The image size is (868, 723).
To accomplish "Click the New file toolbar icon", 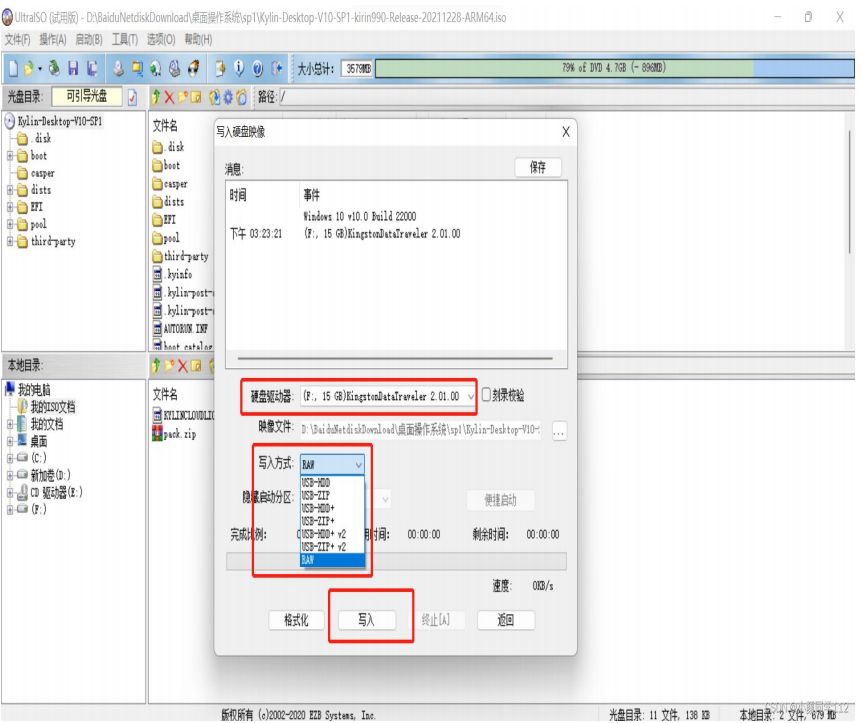I will click(x=14, y=69).
